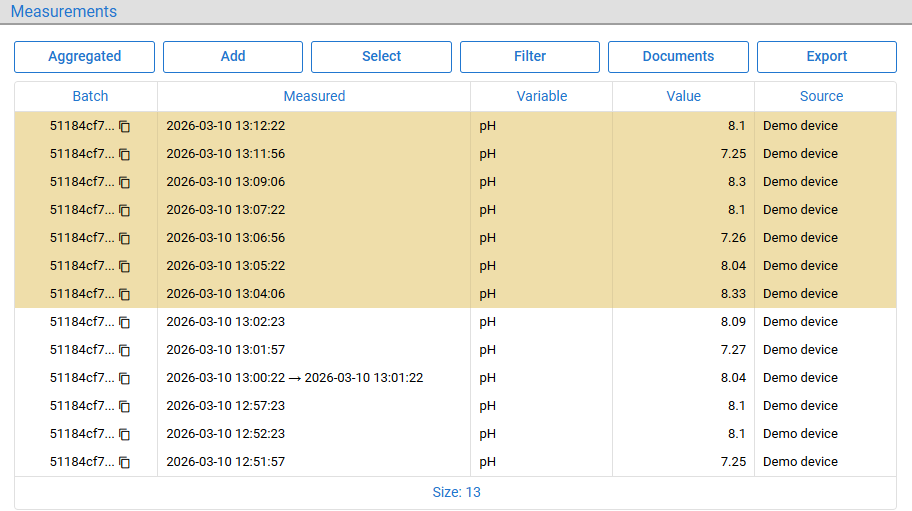Viewport: 912px width, 511px height.
Task: Copy batch ID in 13:04:06 row
Action: [124, 294]
